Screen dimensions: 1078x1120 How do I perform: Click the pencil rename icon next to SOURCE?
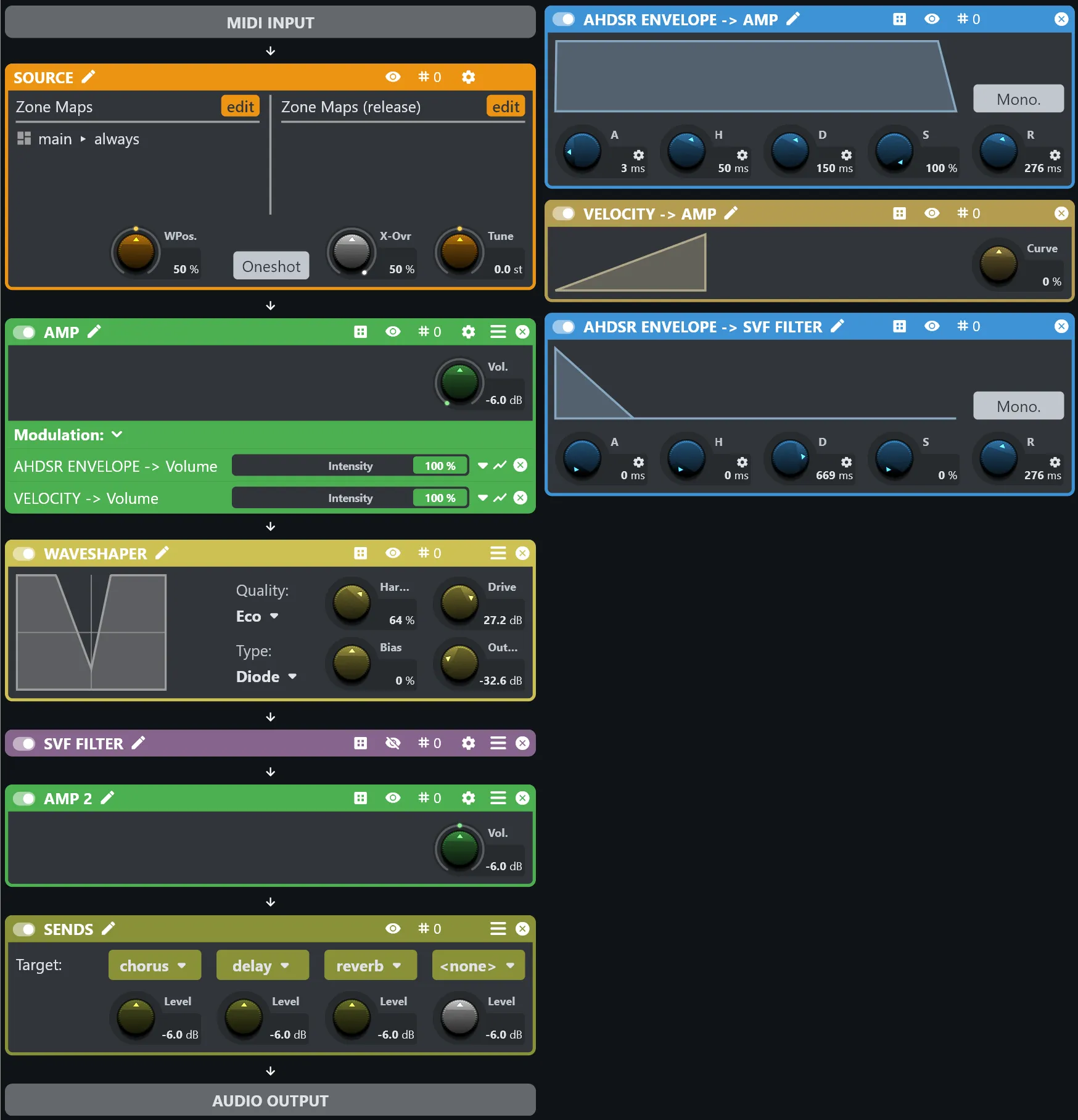click(x=89, y=76)
